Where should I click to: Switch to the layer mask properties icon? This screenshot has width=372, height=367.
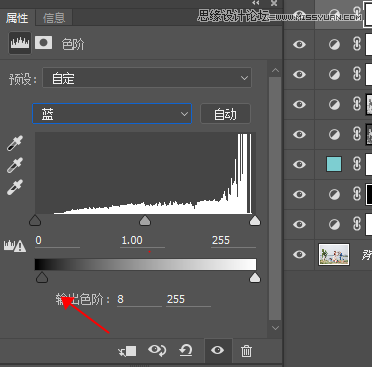[43, 43]
